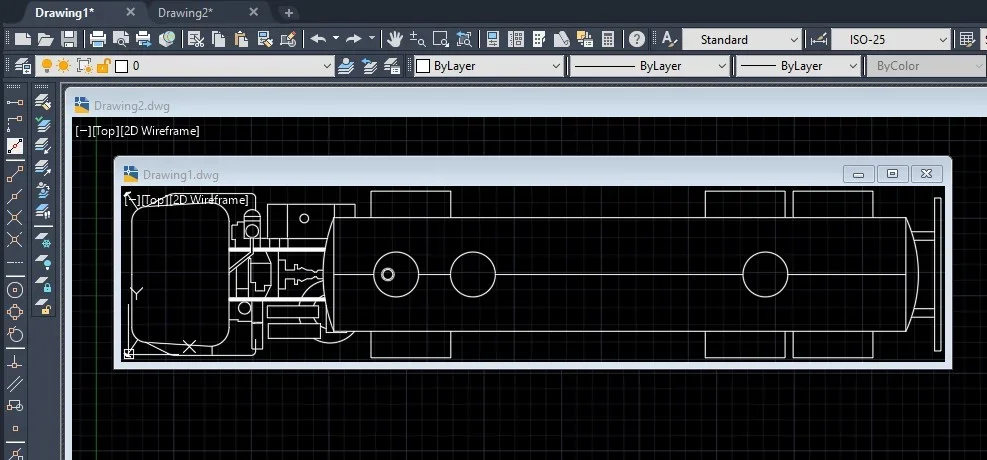The width and height of the screenshot is (987, 460).
Task: Open the Block Editor pencil icon
Action: coord(288,39)
